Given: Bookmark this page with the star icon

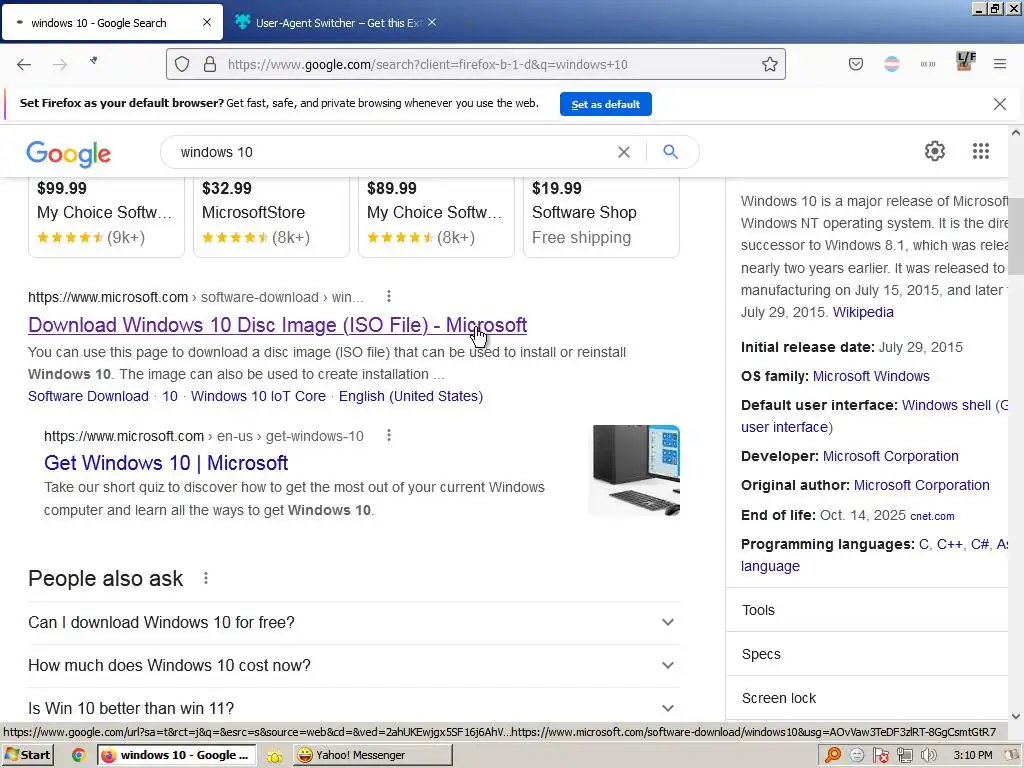Looking at the screenshot, I should click(x=769, y=64).
